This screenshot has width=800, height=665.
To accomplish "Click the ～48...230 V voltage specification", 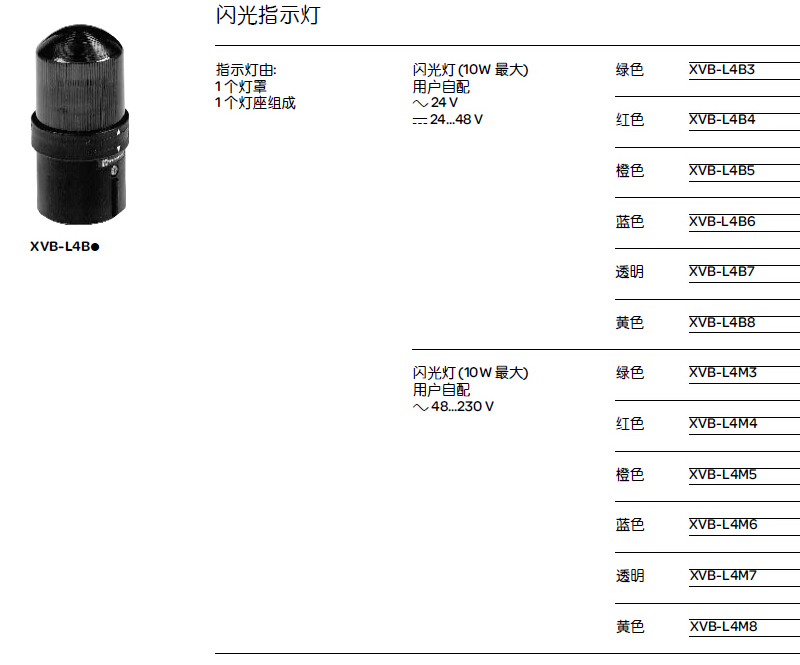I will tap(453, 407).
